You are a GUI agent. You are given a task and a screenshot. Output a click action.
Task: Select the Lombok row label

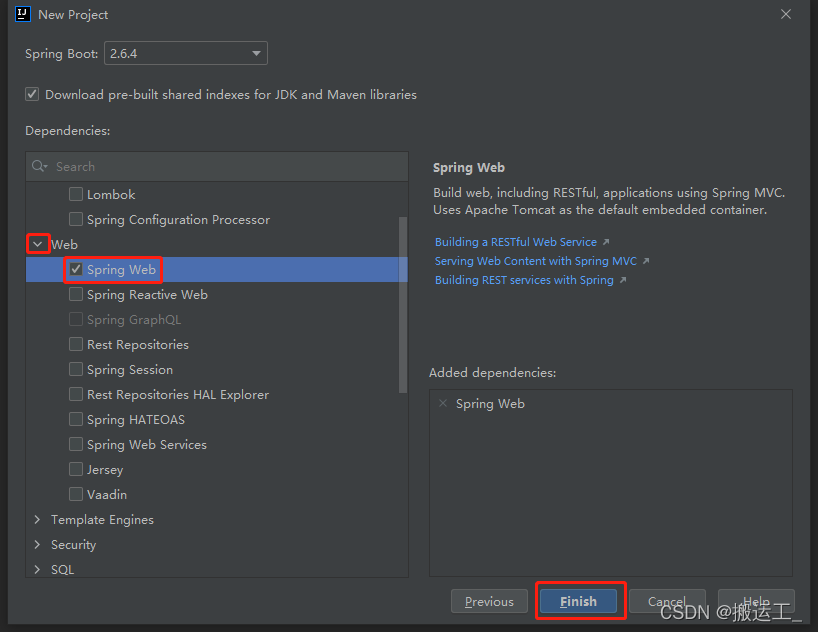[111, 195]
